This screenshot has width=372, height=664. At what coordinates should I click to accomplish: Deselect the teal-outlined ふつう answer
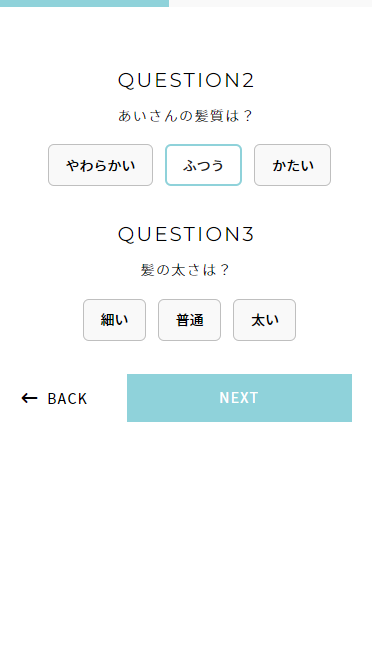203,165
